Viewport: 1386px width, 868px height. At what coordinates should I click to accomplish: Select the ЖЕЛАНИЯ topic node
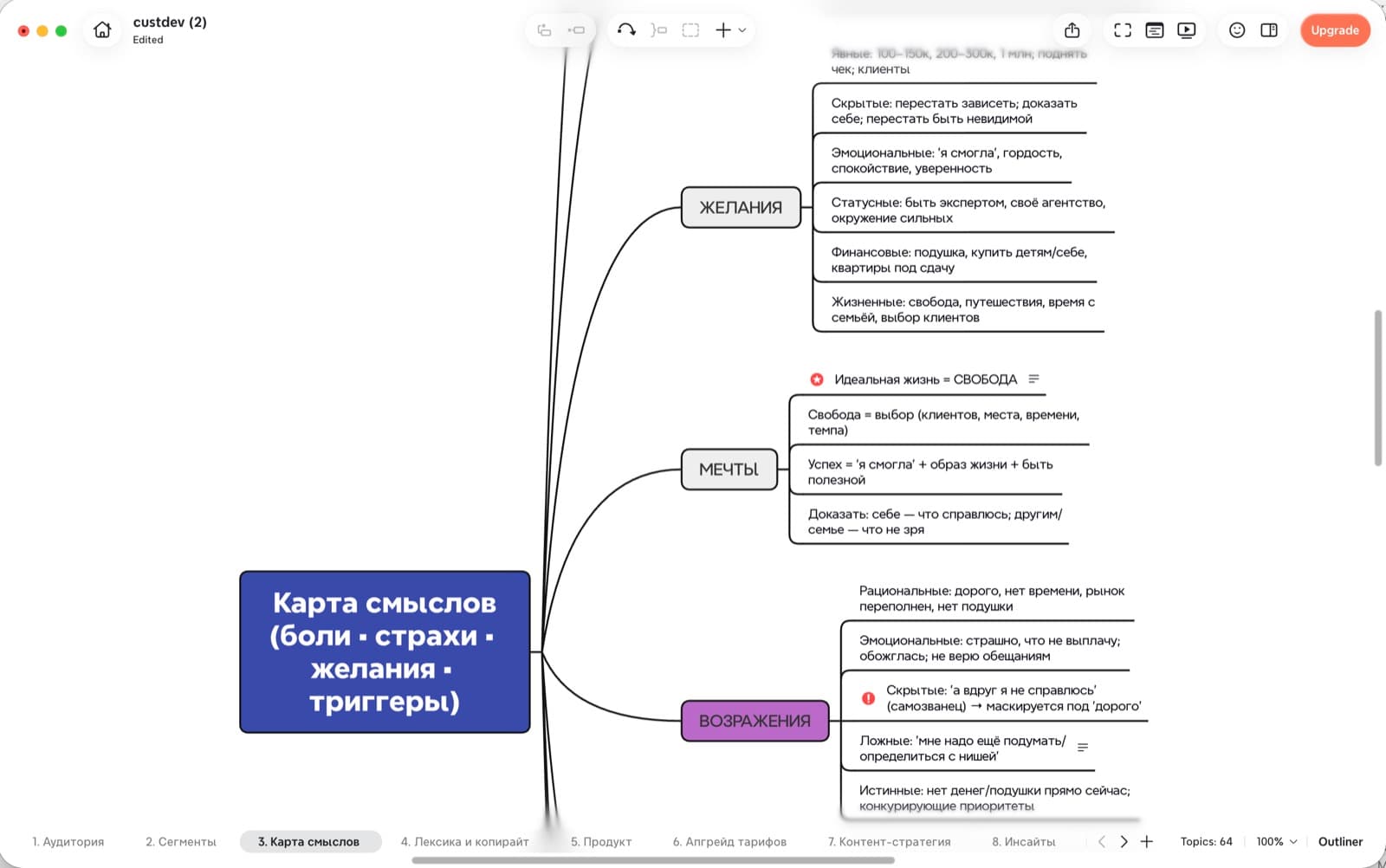(741, 208)
